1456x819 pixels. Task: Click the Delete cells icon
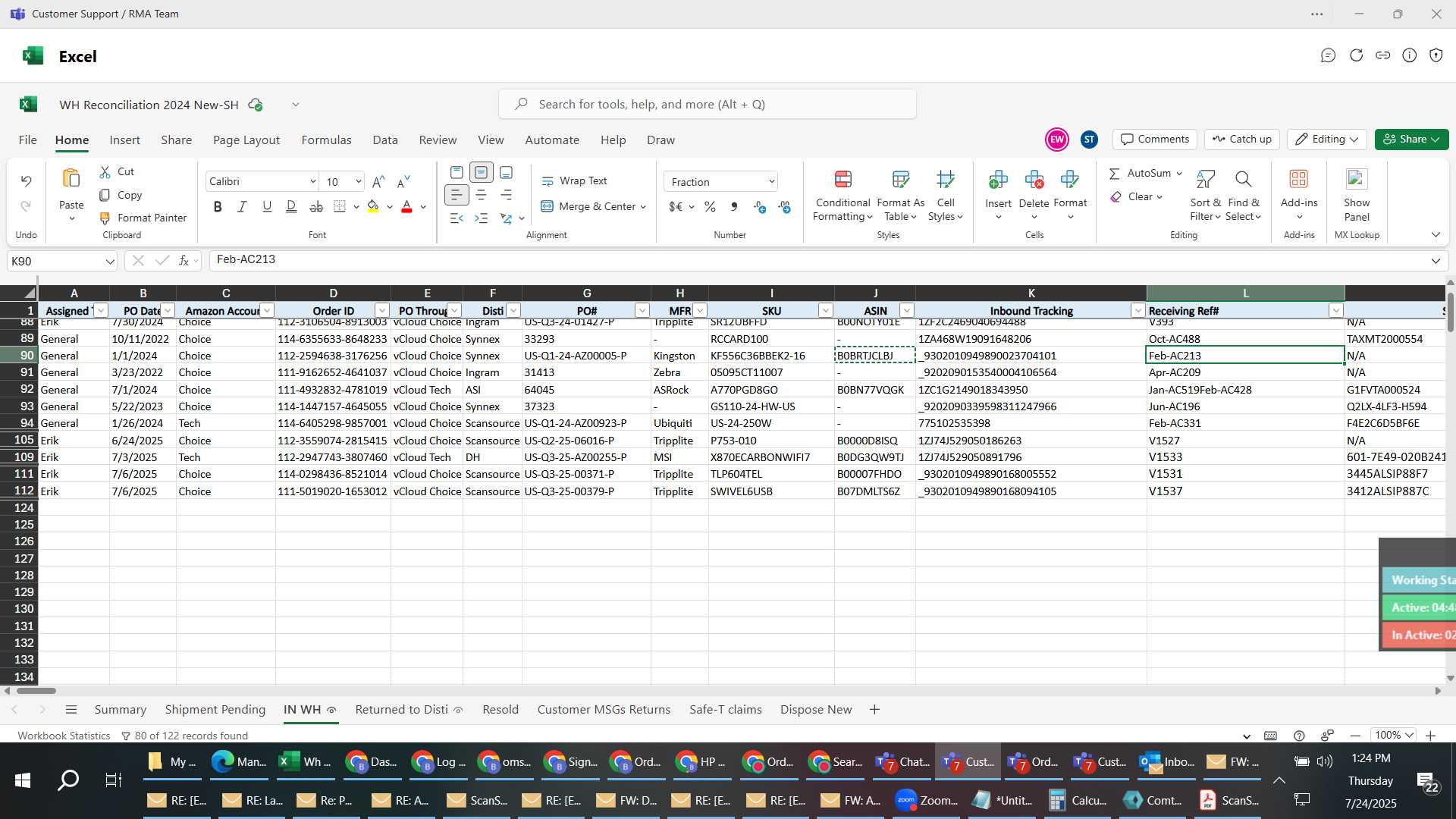click(x=1034, y=180)
